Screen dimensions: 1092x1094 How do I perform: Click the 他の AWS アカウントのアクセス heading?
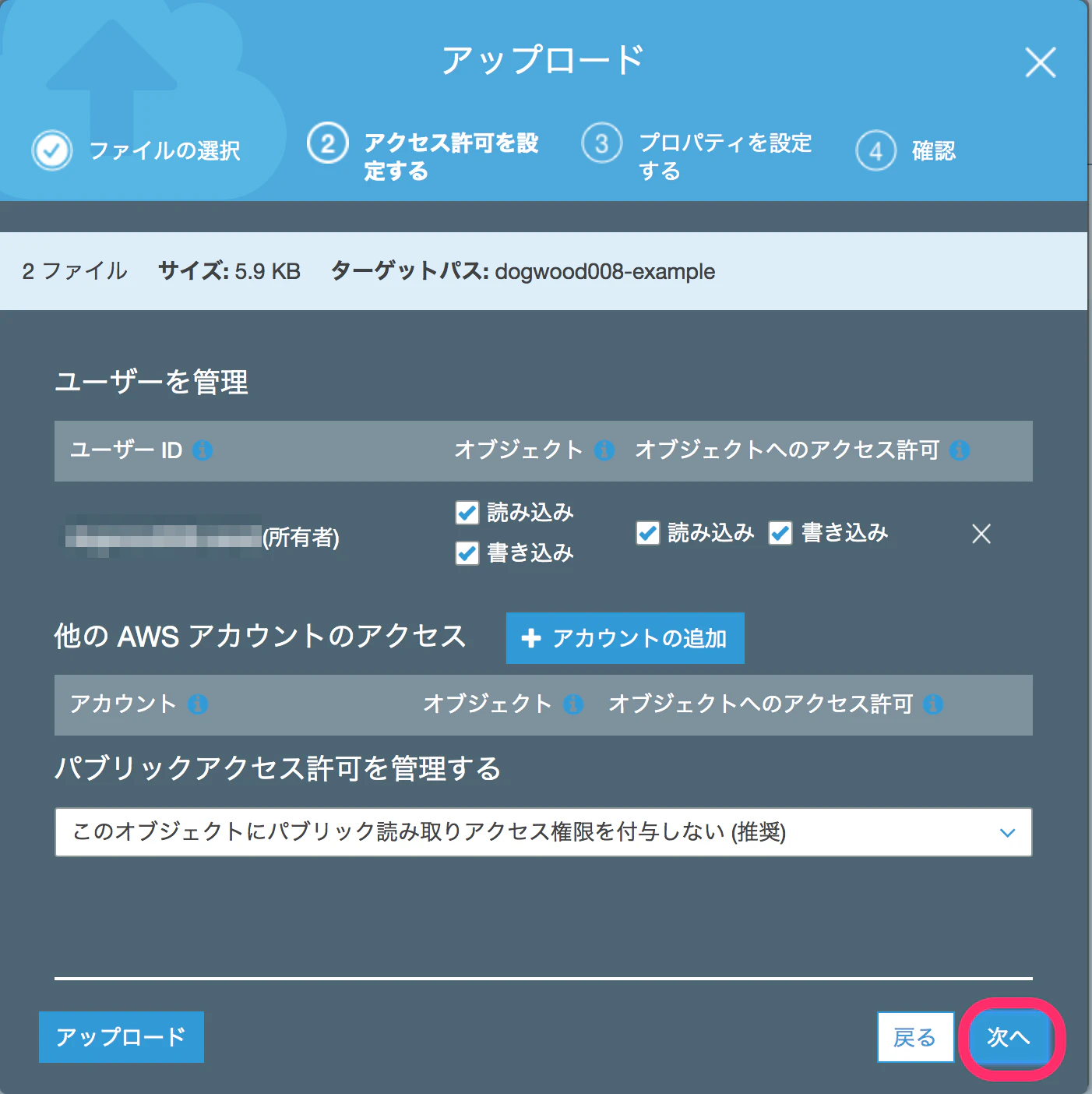coord(260,637)
